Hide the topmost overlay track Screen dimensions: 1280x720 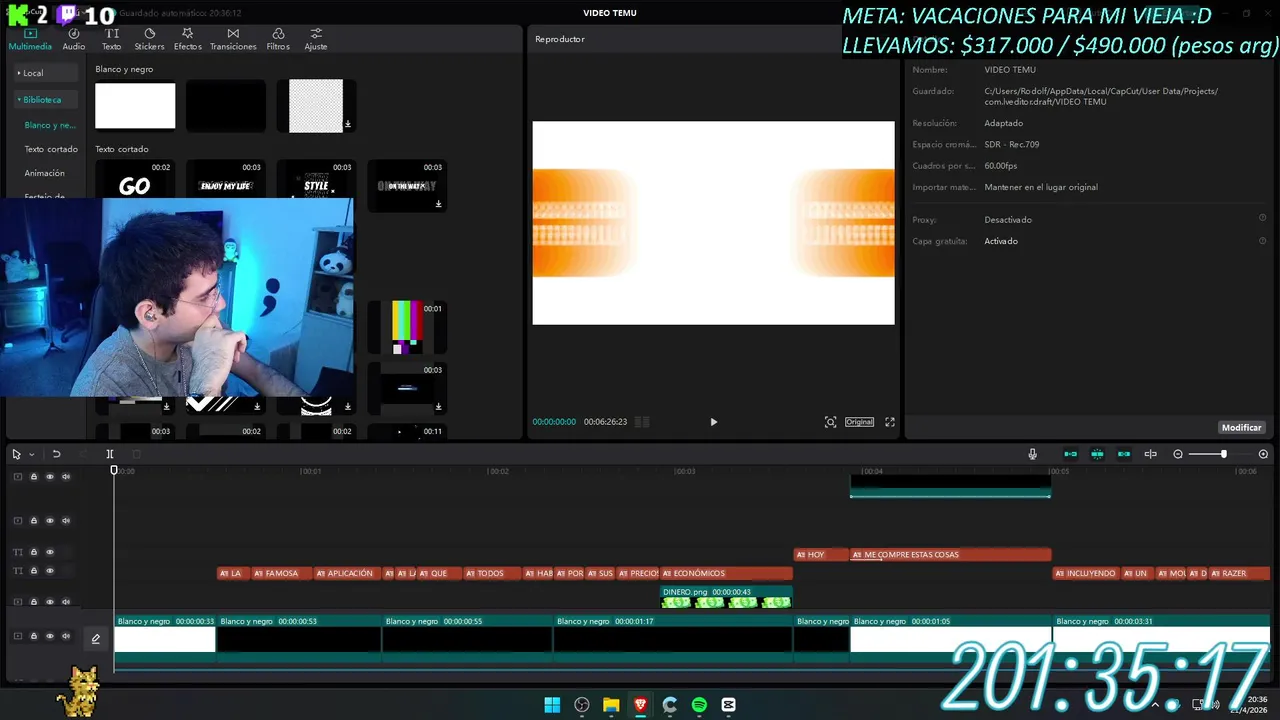[50, 477]
